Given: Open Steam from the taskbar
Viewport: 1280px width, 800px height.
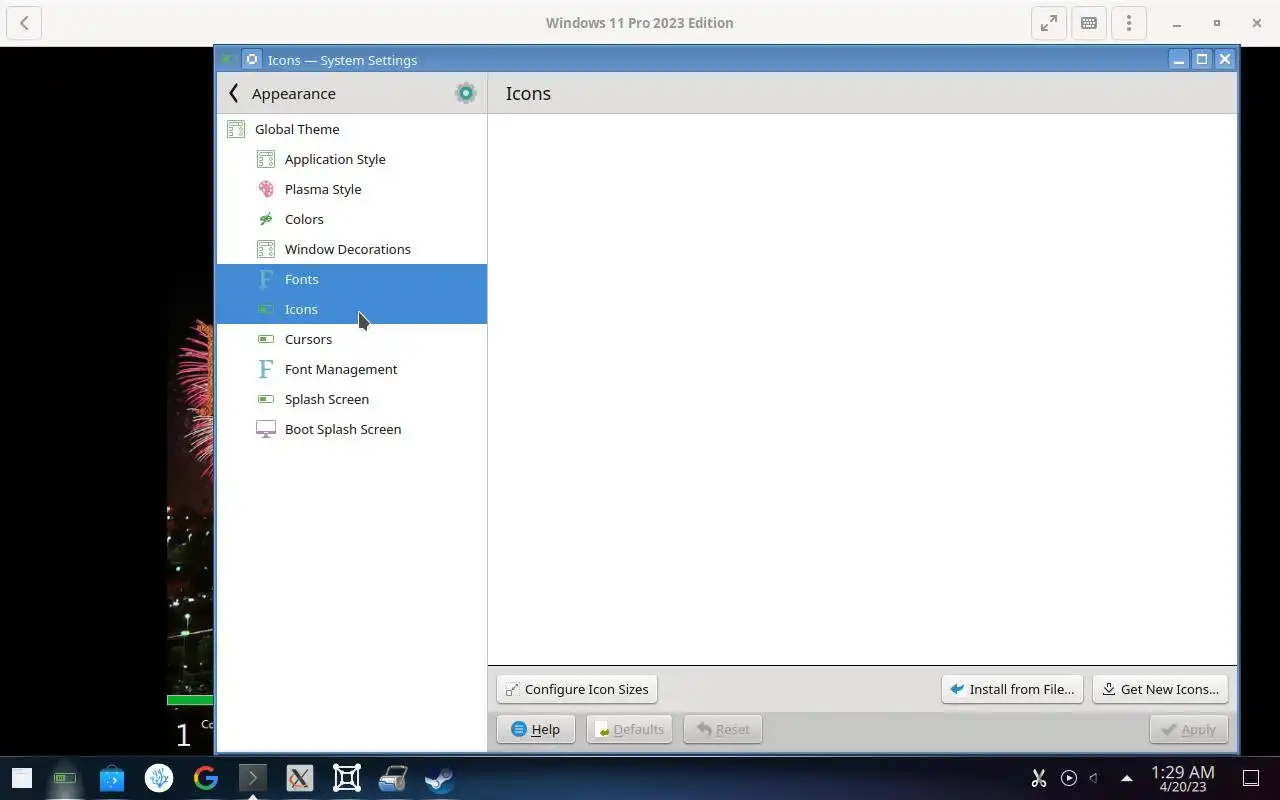Looking at the screenshot, I should 439,778.
